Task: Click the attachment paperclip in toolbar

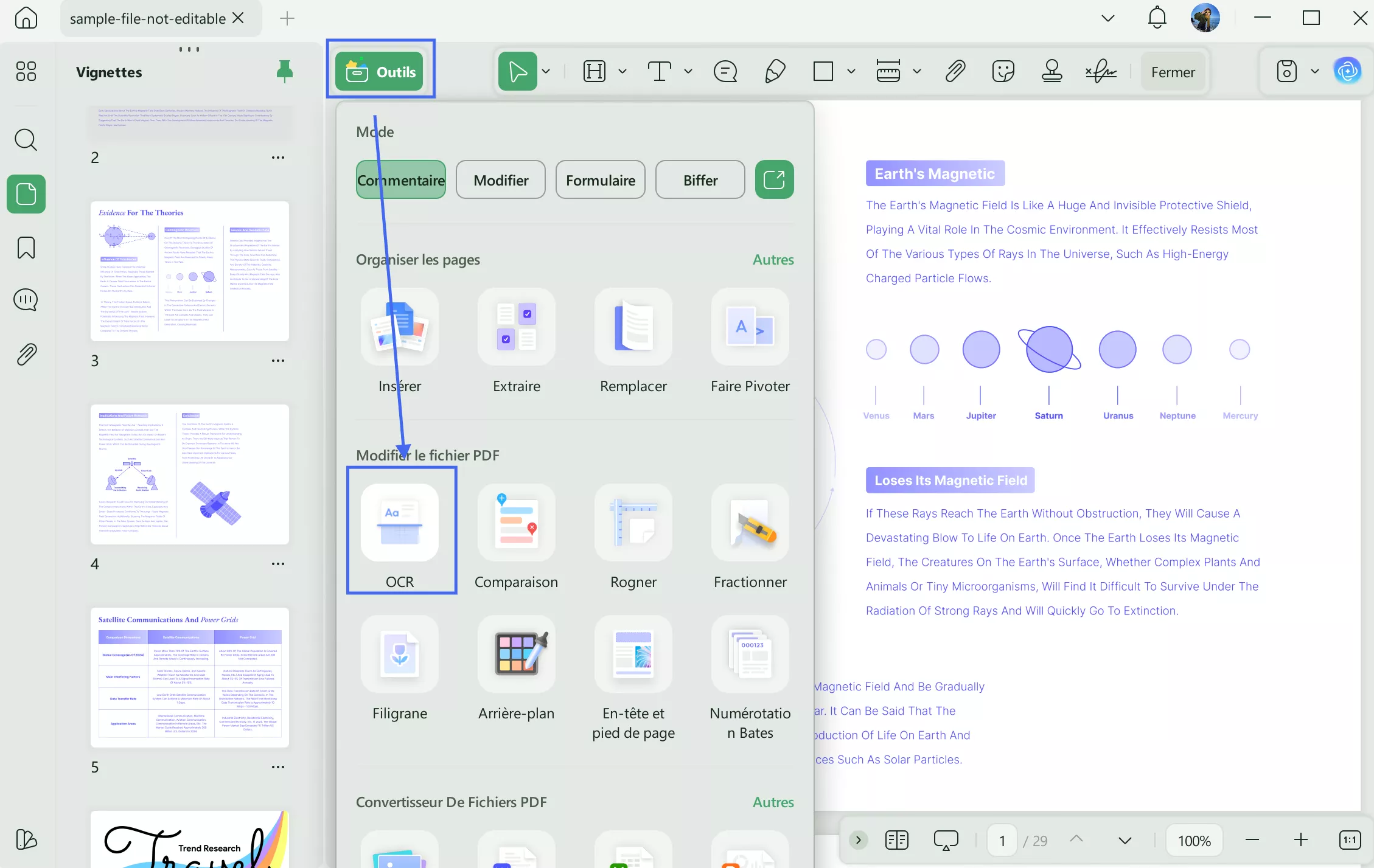Action: (955, 71)
